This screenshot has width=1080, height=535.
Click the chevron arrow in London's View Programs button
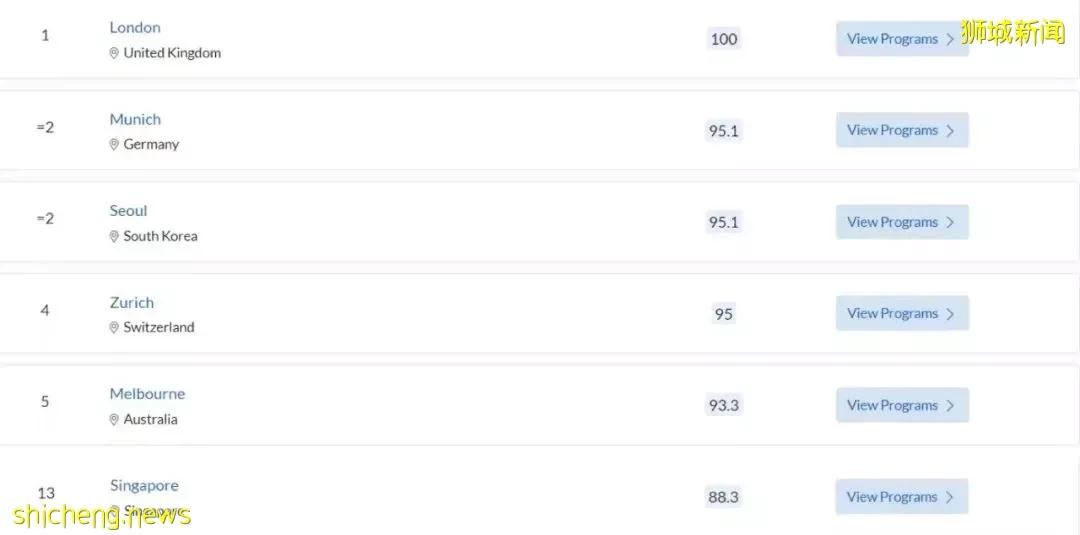pos(951,39)
